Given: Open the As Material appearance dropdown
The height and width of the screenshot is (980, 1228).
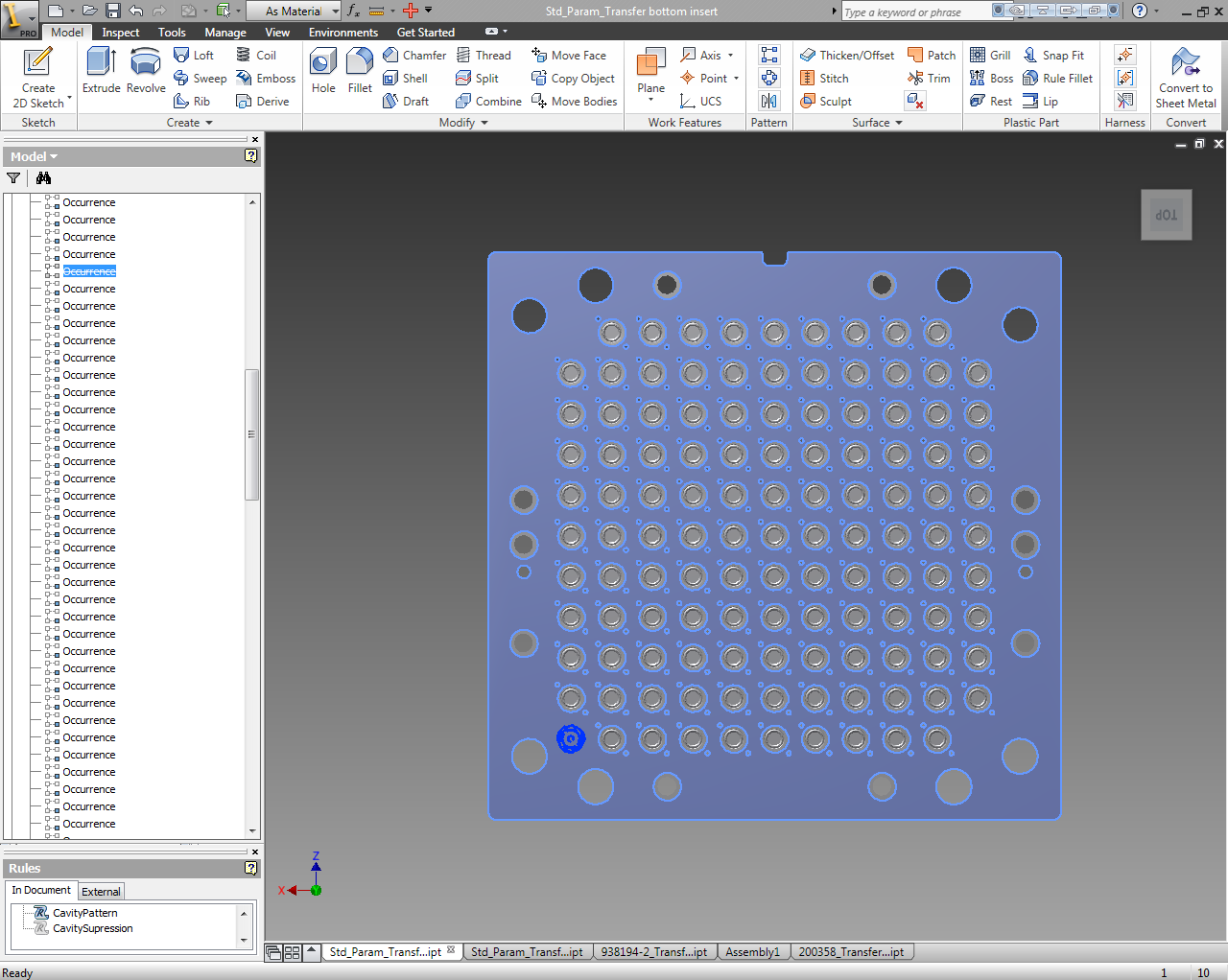Looking at the screenshot, I should point(335,12).
